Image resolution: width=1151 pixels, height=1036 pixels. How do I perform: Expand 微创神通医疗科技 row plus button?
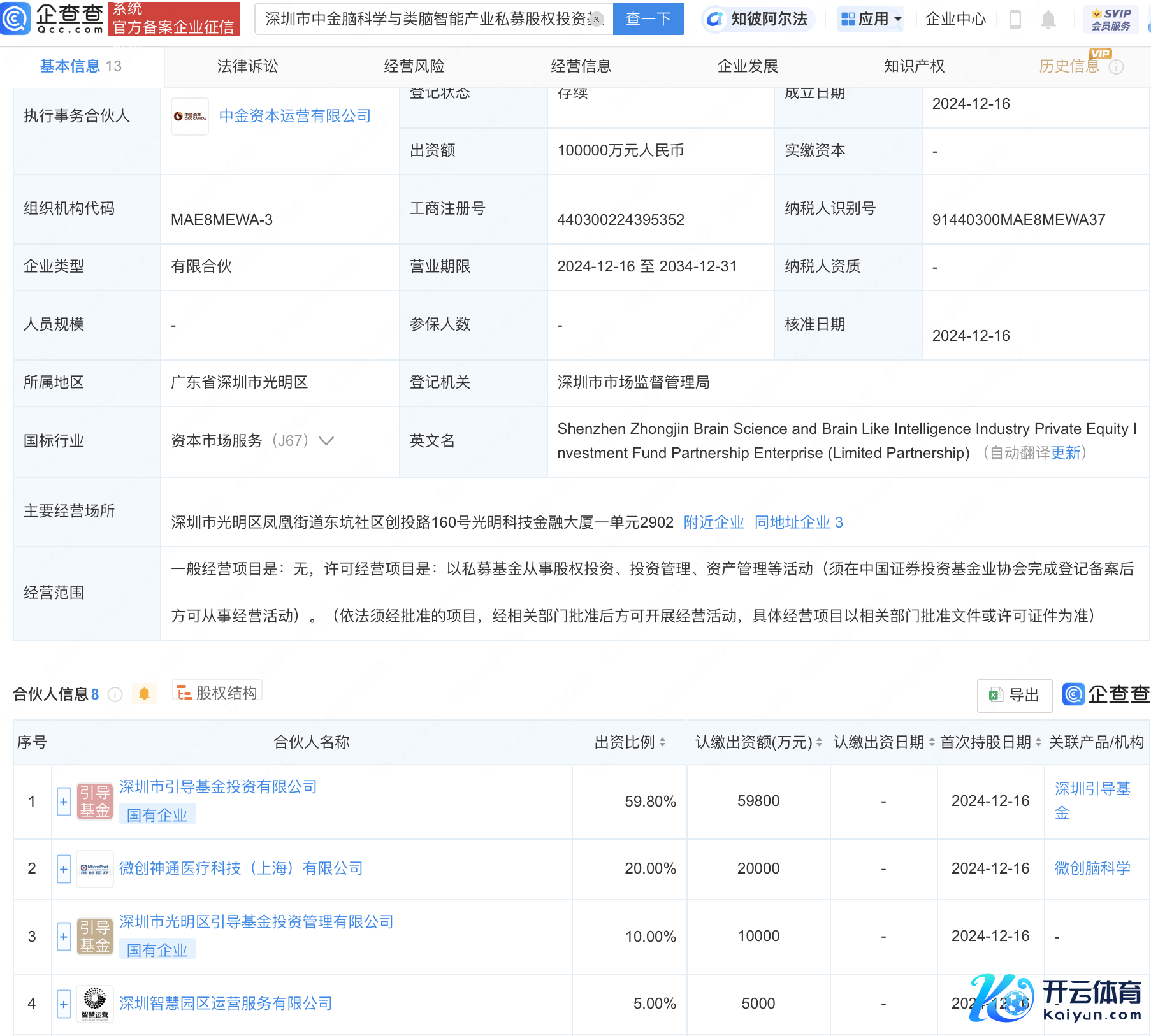64,869
